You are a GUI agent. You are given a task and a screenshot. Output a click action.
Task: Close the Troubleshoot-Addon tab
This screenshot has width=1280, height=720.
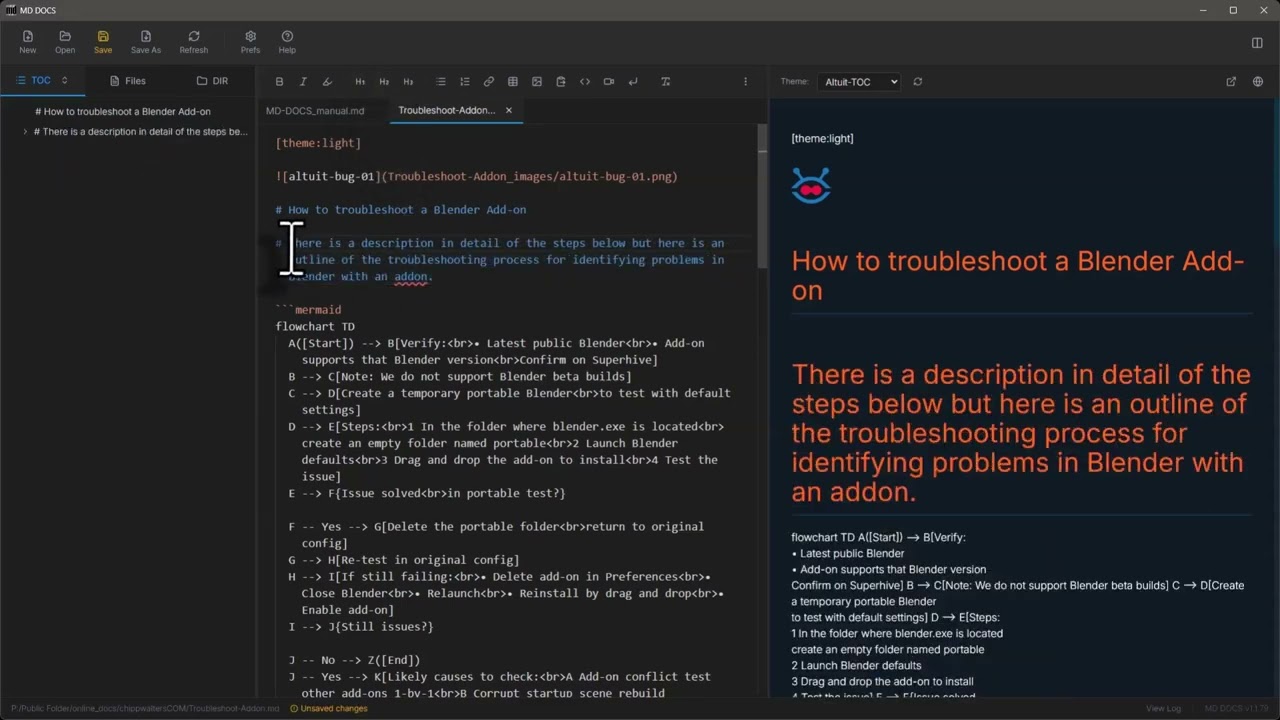pos(509,111)
